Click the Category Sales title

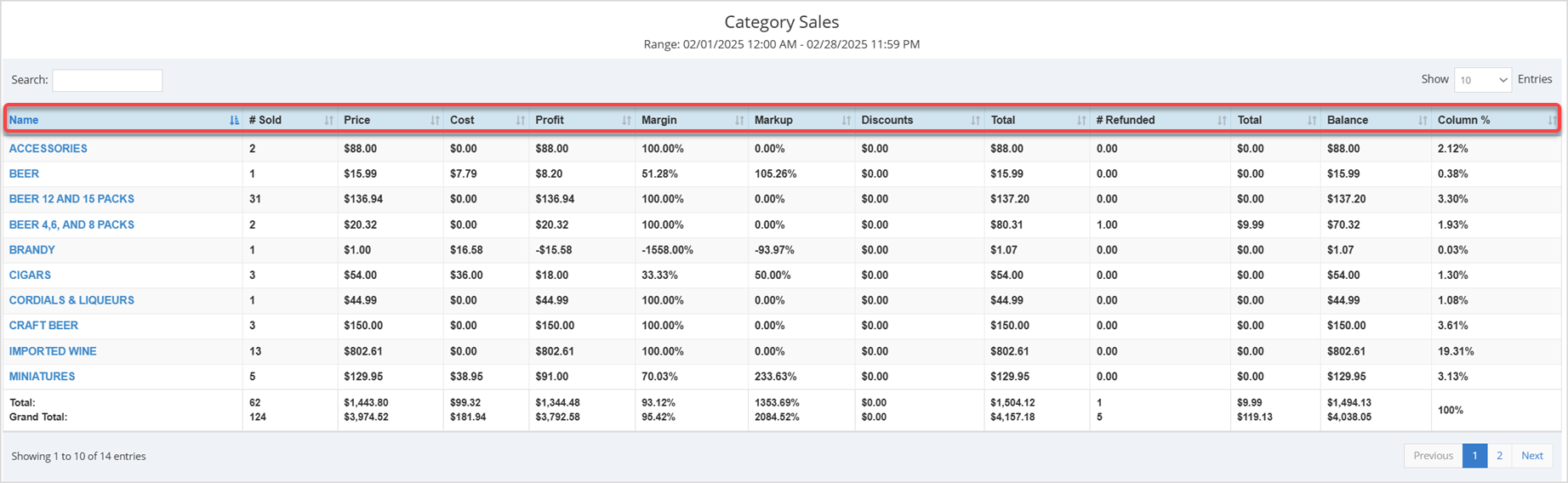tap(781, 22)
